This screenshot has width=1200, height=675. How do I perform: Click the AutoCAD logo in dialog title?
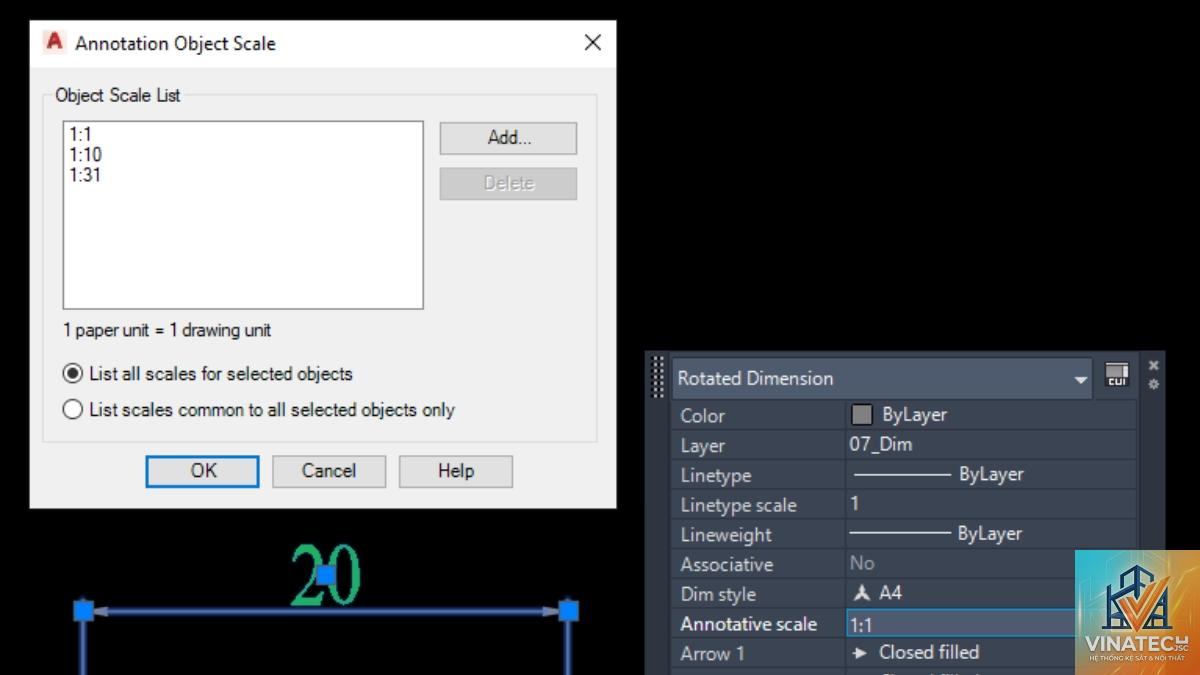coord(54,42)
